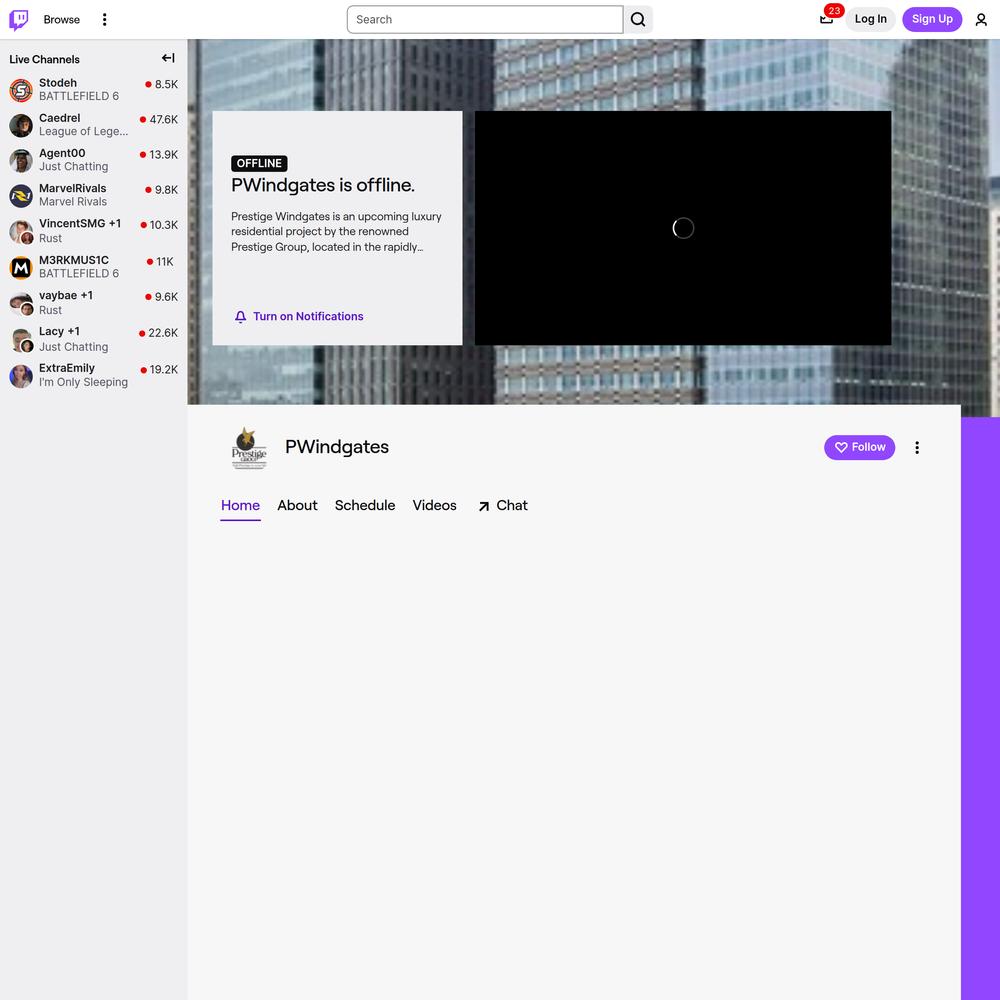Select the Agent00 channel name
Screen dimensions: 1000x1000
pos(62,153)
